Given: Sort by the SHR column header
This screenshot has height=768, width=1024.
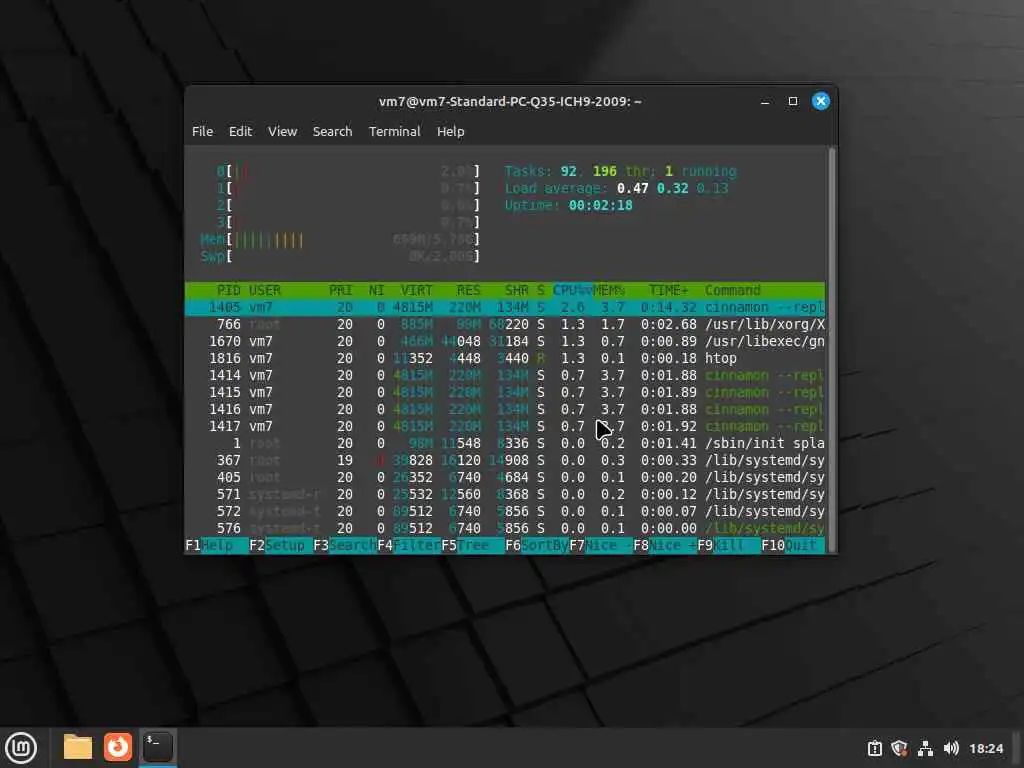Looking at the screenshot, I should (x=516, y=291).
